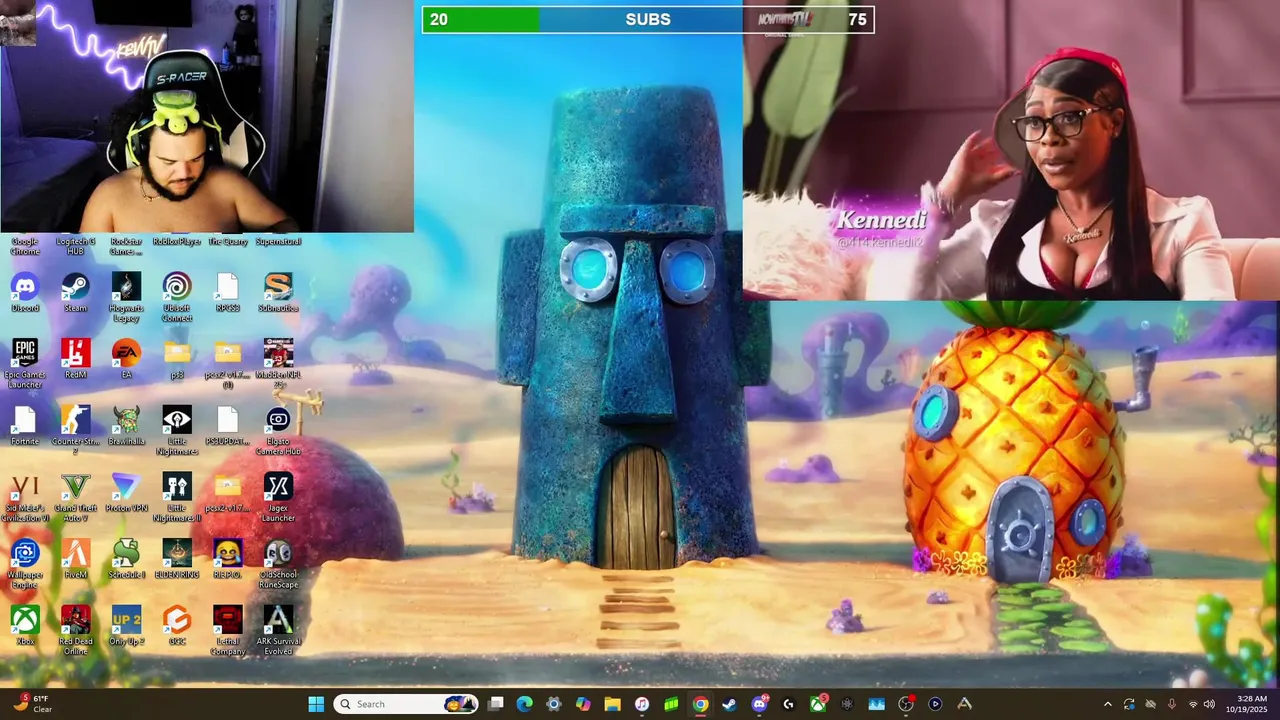Select the ARK Survival Evolved icon
The image size is (1280, 720).
tap(278, 631)
